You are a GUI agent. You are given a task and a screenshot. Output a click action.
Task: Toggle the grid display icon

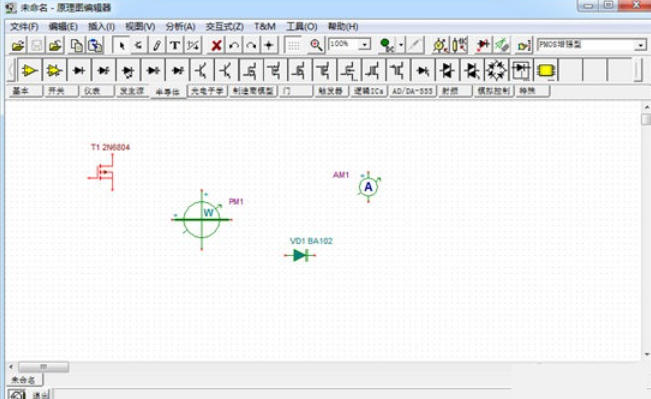click(x=294, y=45)
